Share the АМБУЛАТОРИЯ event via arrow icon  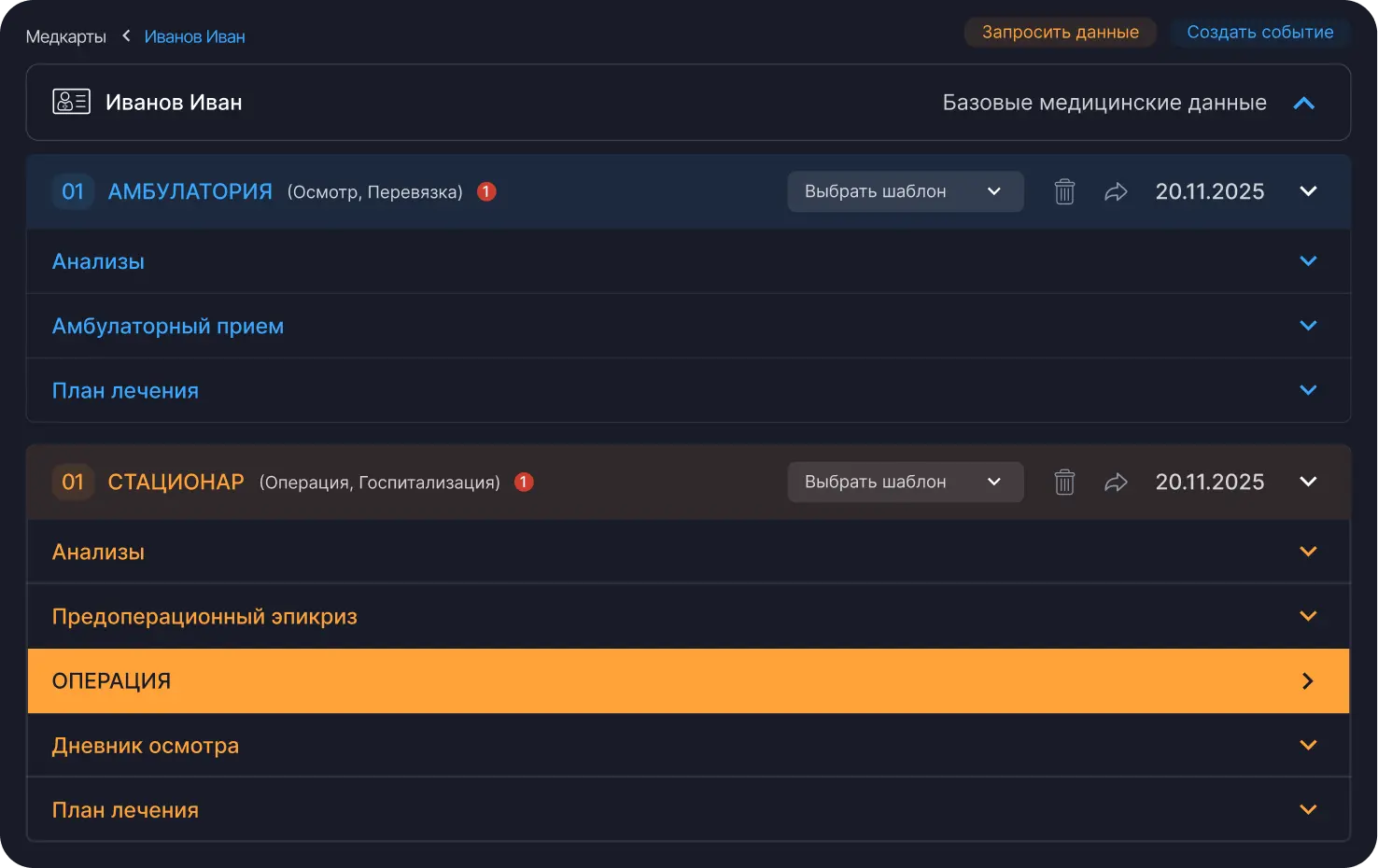click(x=1116, y=191)
